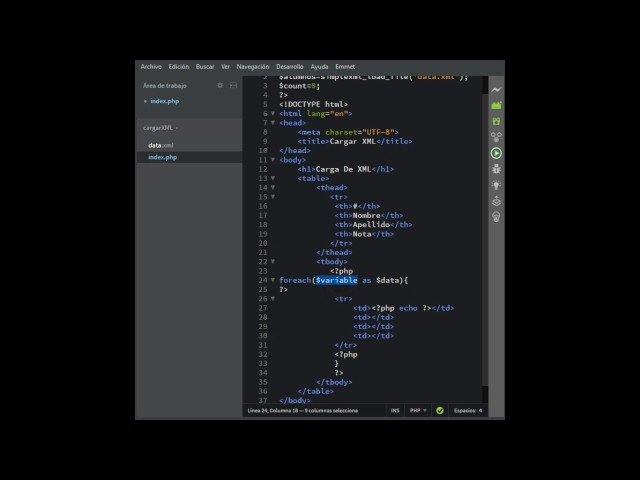
Task: Click the Apellido header text on line 18
Action: click(371, 225)
